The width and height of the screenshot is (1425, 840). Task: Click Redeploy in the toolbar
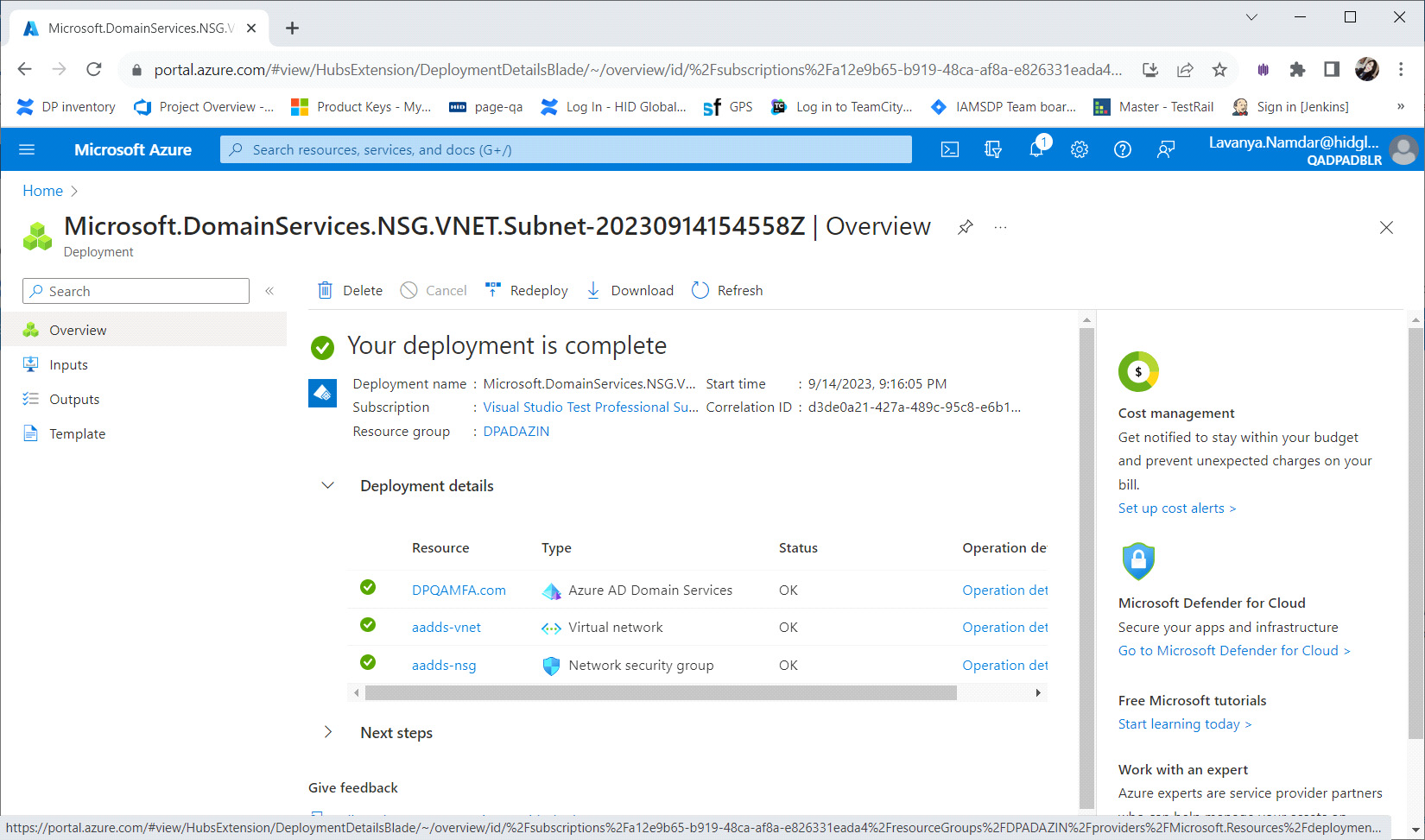tap(527, 291)
